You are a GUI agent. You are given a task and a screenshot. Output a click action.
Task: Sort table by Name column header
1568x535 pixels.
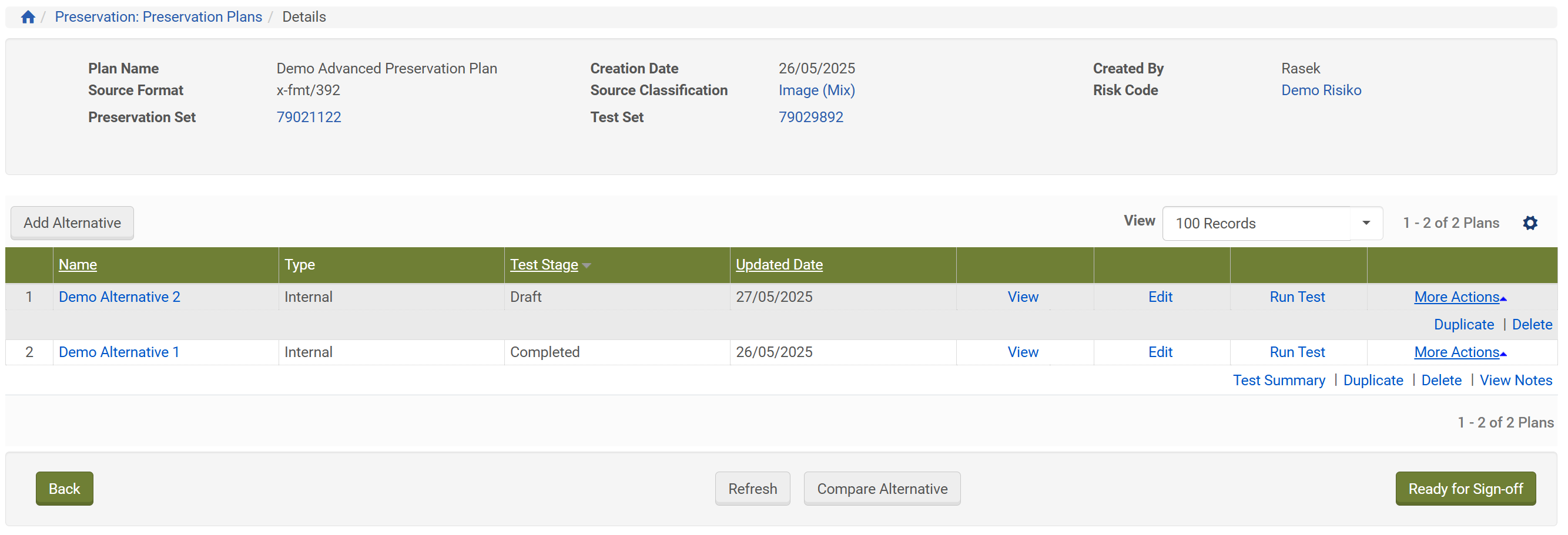[78, 264]
